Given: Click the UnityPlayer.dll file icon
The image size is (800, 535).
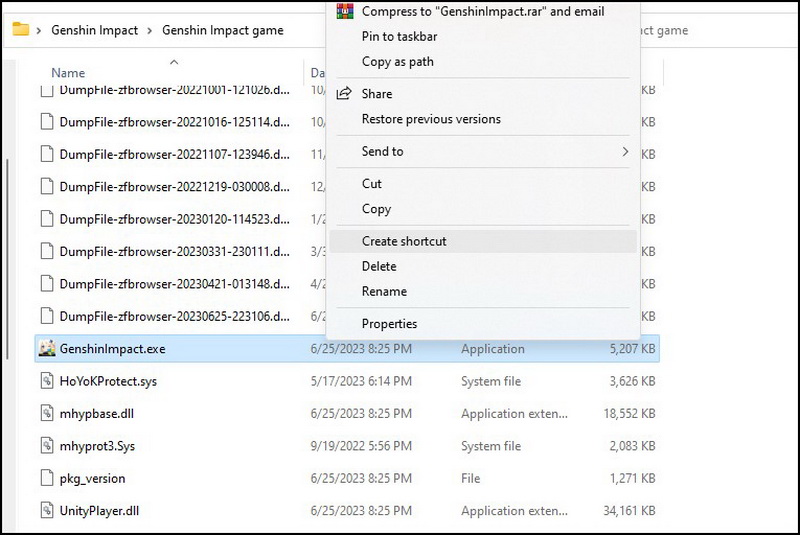Looking at the screenshot, I should (47, 511).
